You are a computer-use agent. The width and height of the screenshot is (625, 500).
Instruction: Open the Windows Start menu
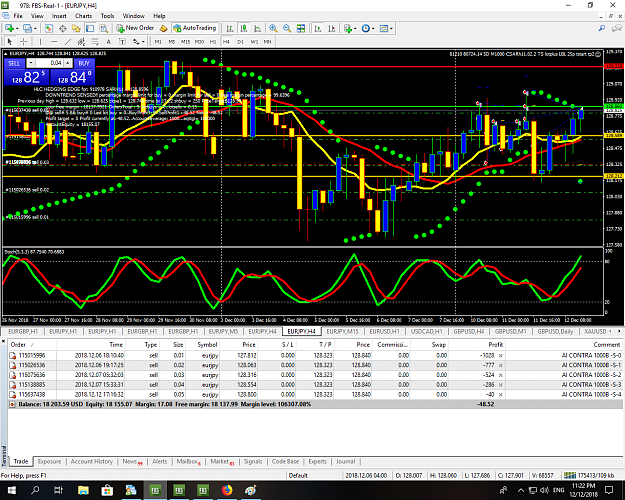[x=11, y=490]
